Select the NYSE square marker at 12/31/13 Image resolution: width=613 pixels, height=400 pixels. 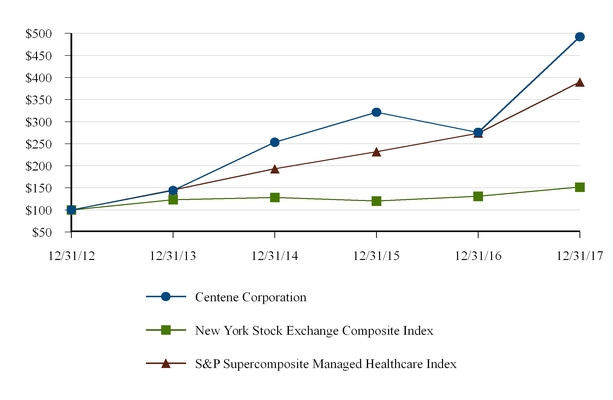(173, 199)
